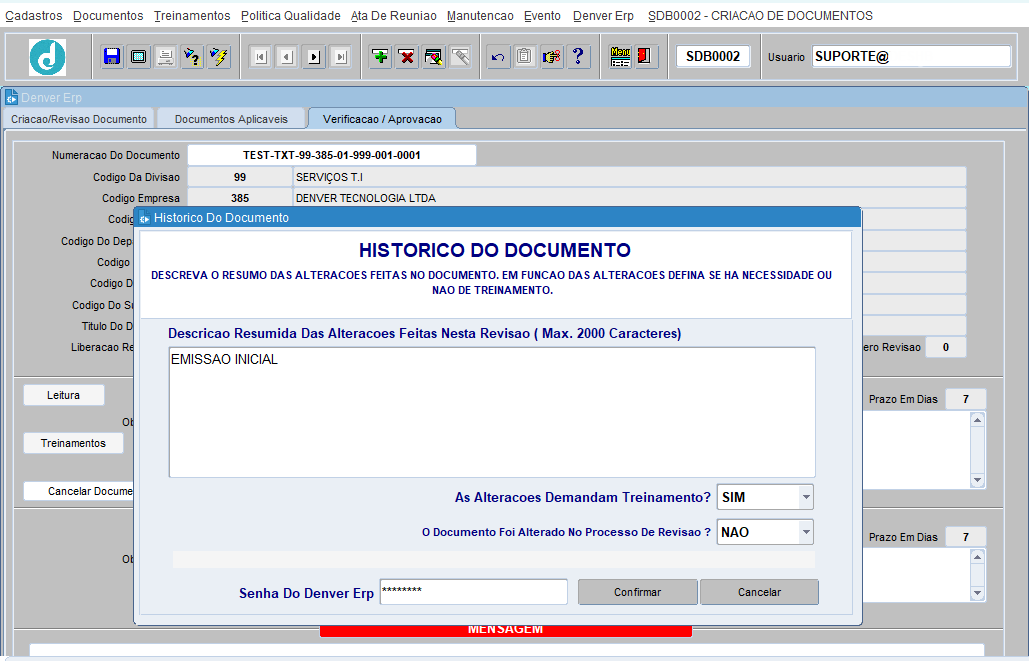Select the Verificacao / Aprovacao tab
This screenshot has width=1029, height=661.
click(382, 119)
